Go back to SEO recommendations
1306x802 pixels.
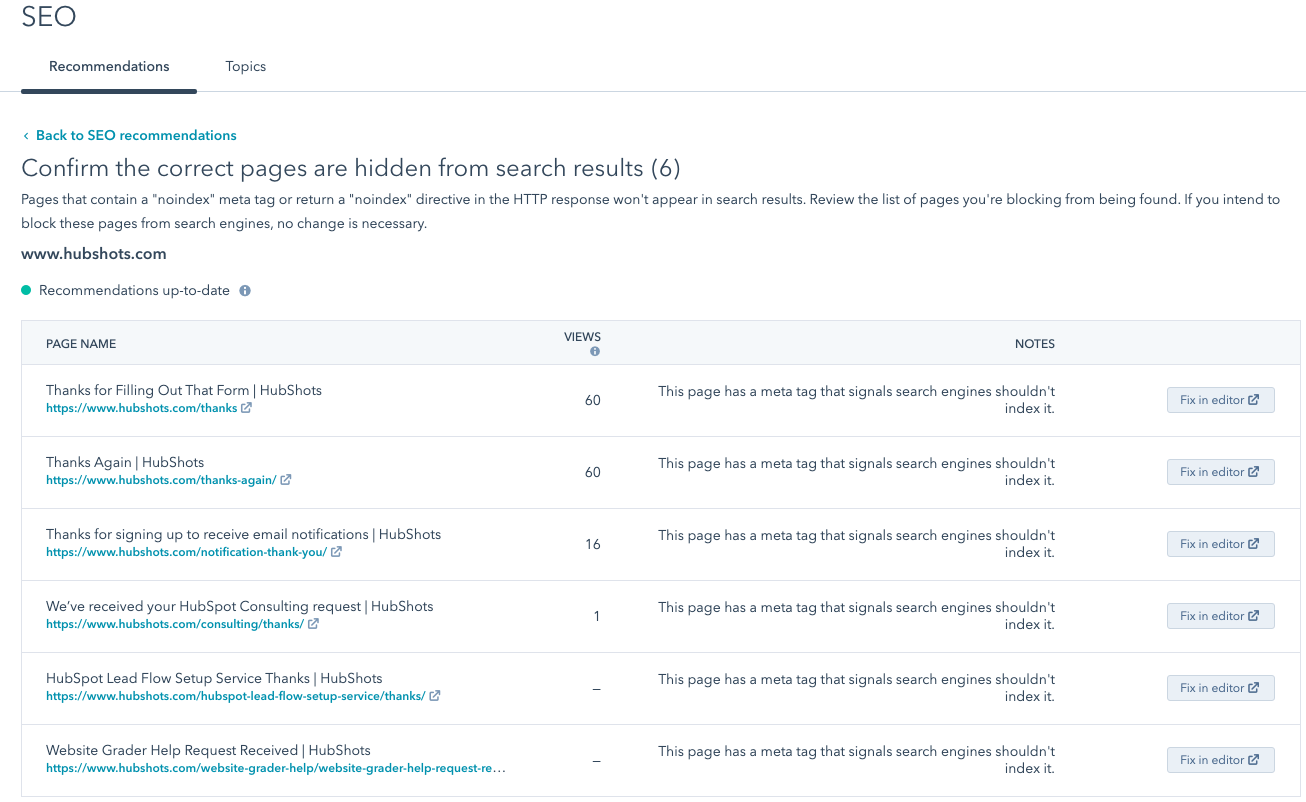pos(136,135)
